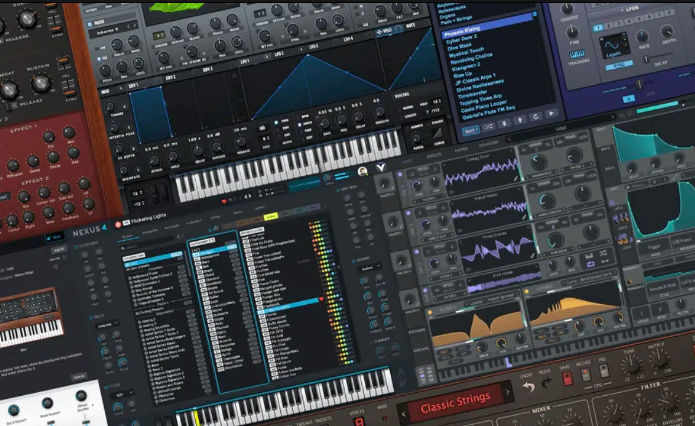The width and height of the screenshot is (695, 426).
Task: Toggle the FILTER power button in Nexus
Action: point(105,387)
